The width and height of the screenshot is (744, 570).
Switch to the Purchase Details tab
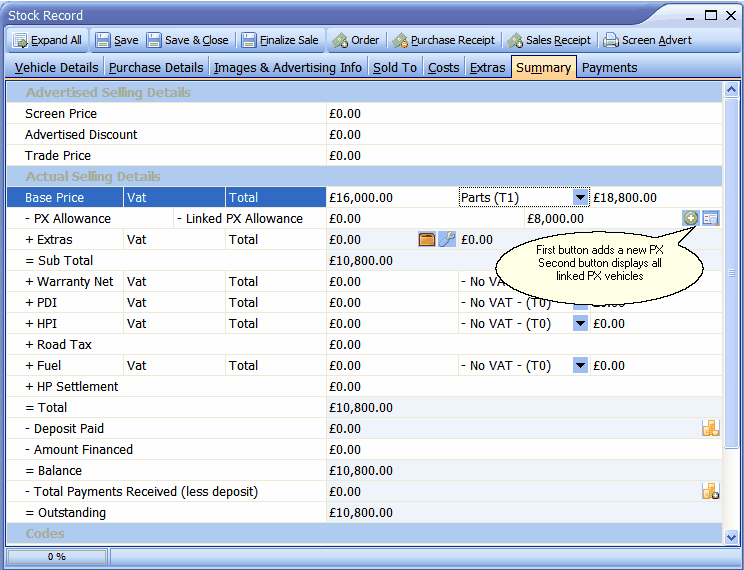[156, 67]
